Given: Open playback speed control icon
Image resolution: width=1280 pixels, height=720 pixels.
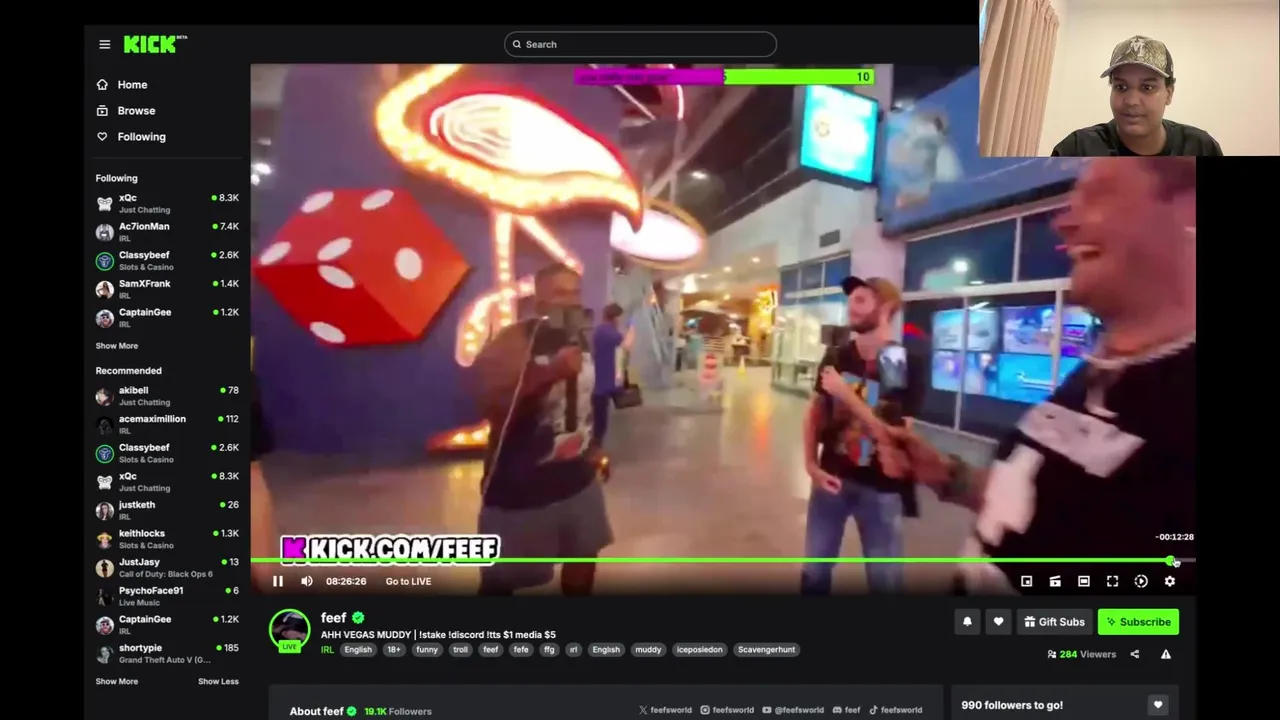Looking at the screenshot, I should (1141, 581).
